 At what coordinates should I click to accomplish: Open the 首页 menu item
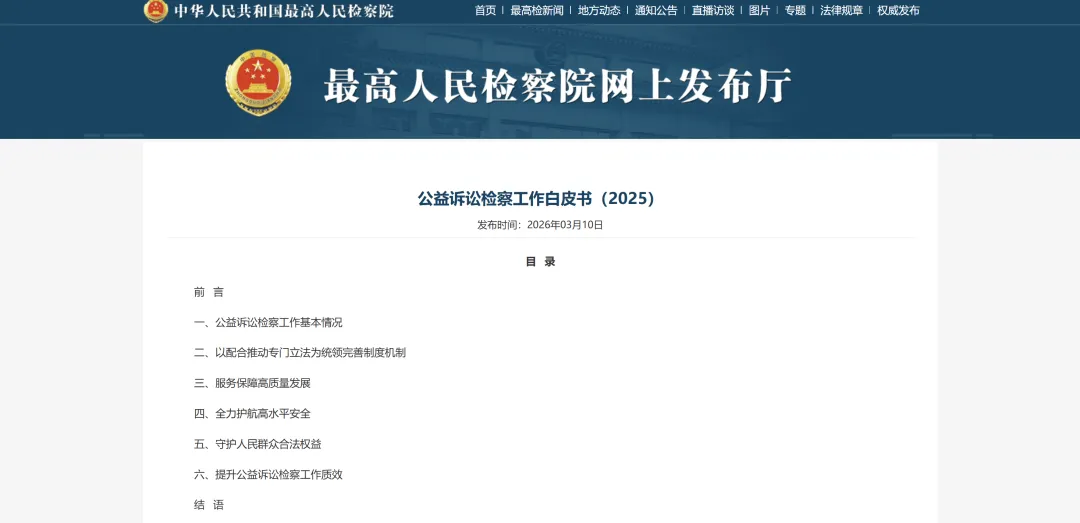(x=485, y=10)
